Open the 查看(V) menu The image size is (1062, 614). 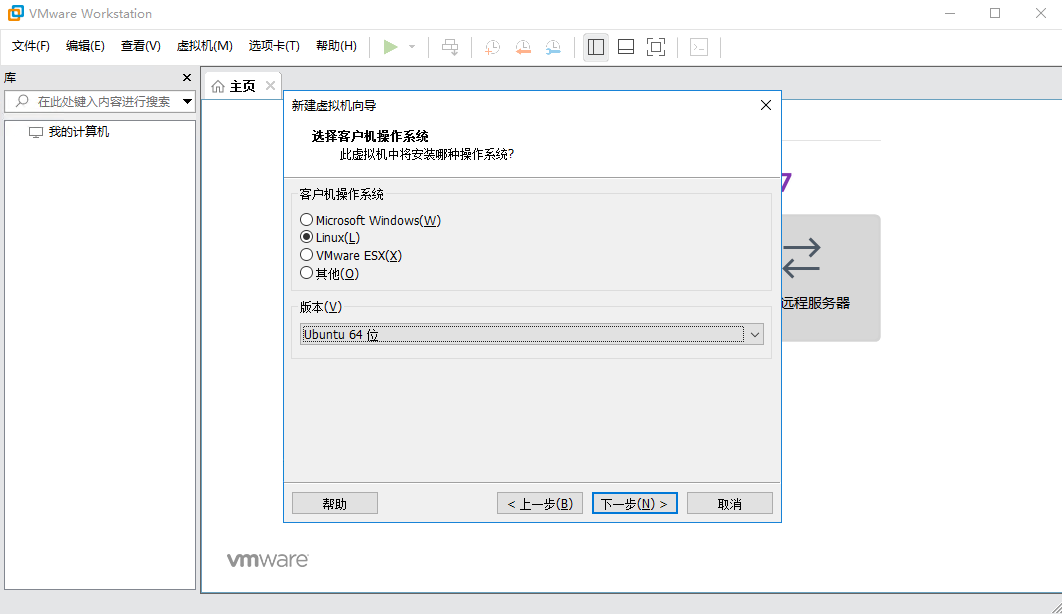click(141, 46)
